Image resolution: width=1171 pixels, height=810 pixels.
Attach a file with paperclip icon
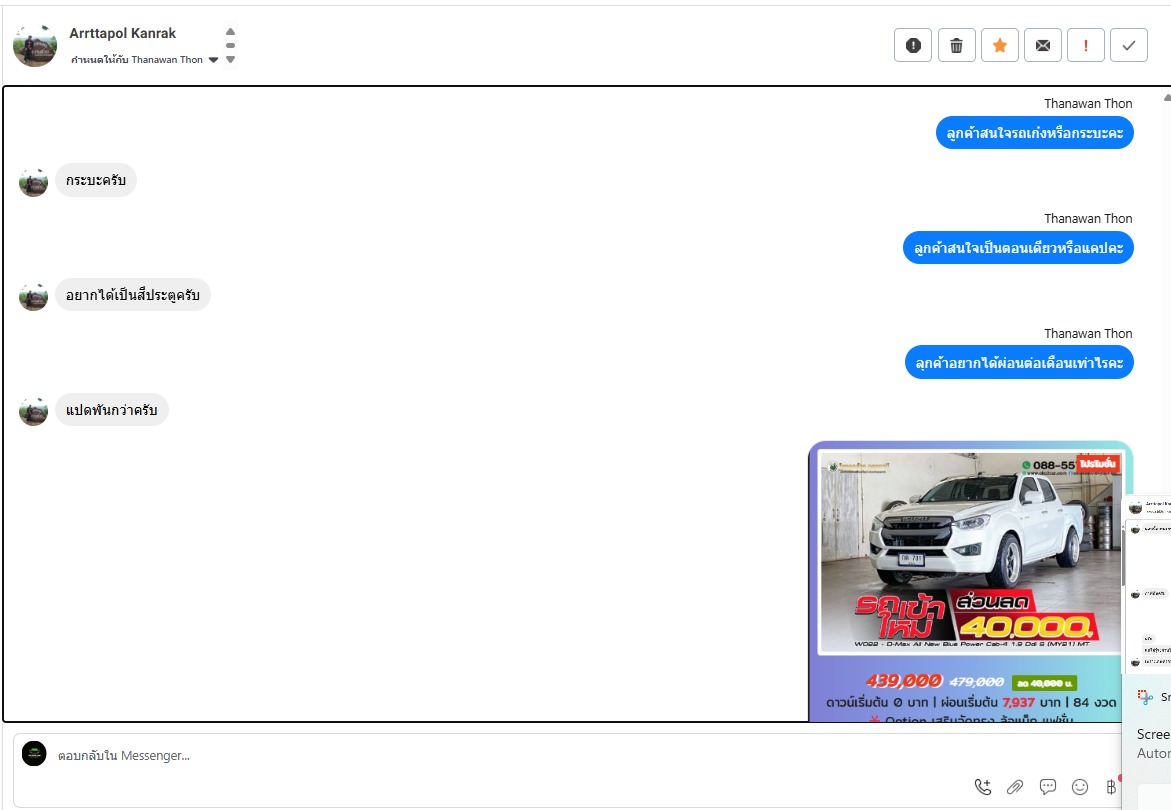pos(1014,786)
